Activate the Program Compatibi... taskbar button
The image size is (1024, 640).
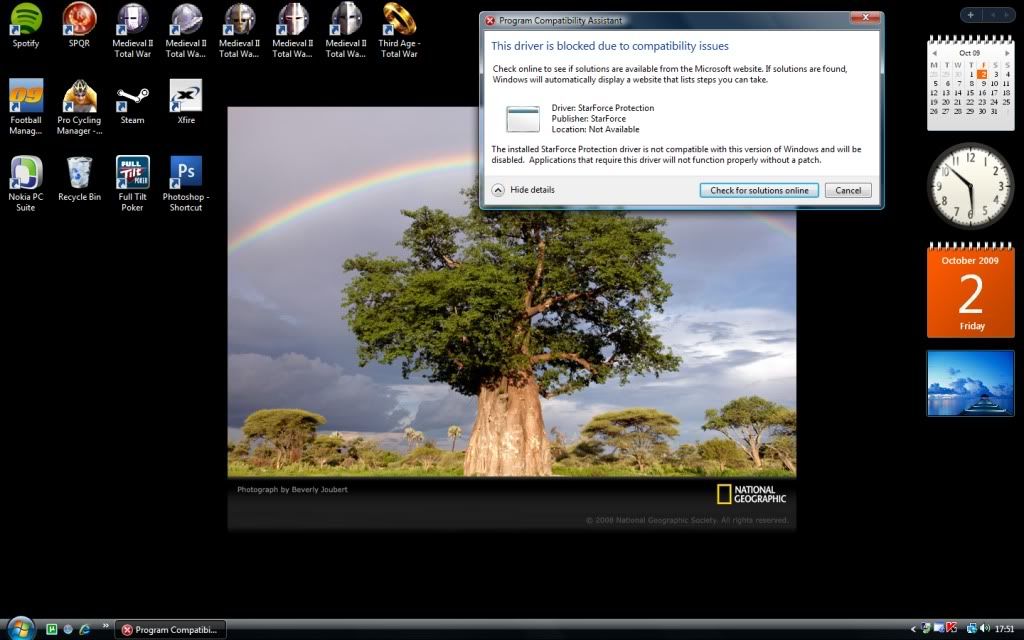170,630
